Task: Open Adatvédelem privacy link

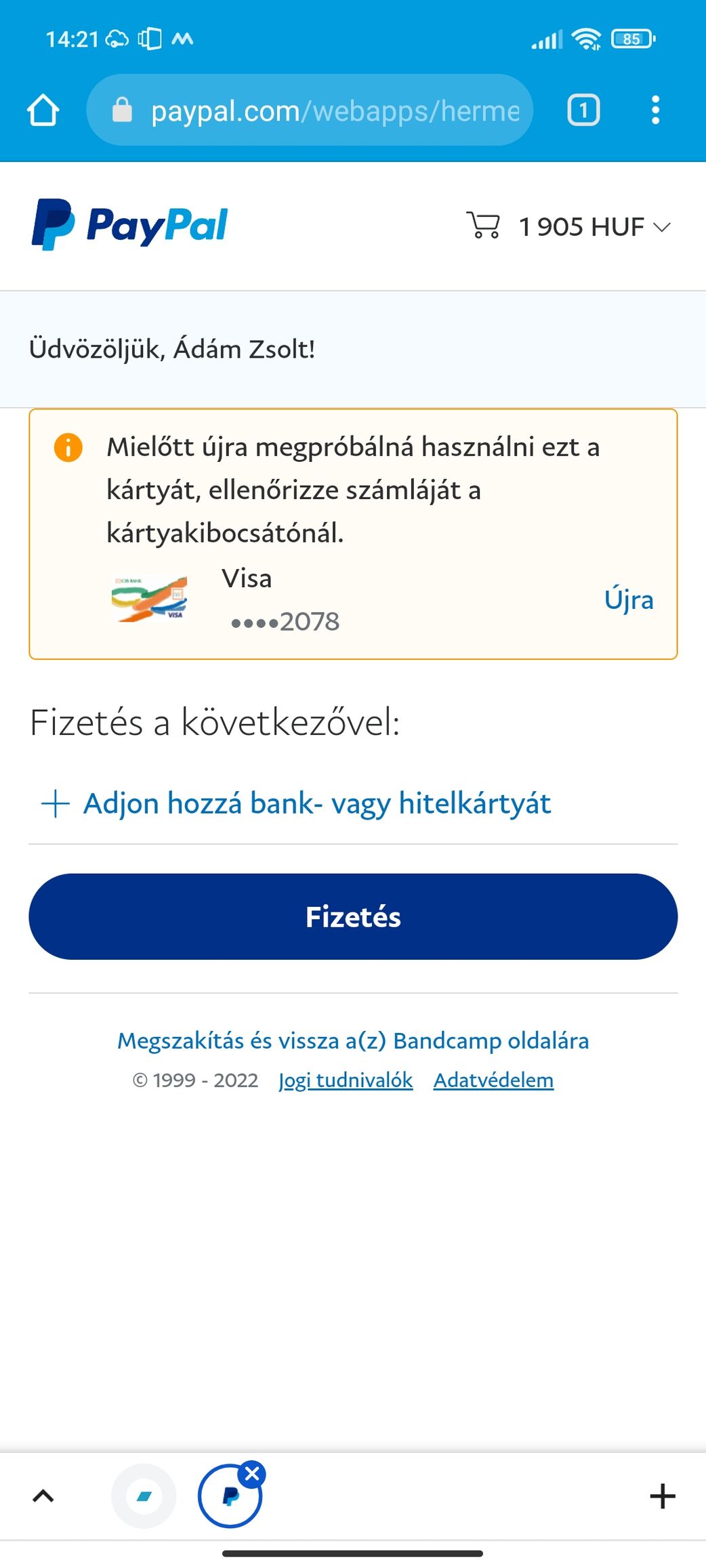Action: click(493, 1080)
